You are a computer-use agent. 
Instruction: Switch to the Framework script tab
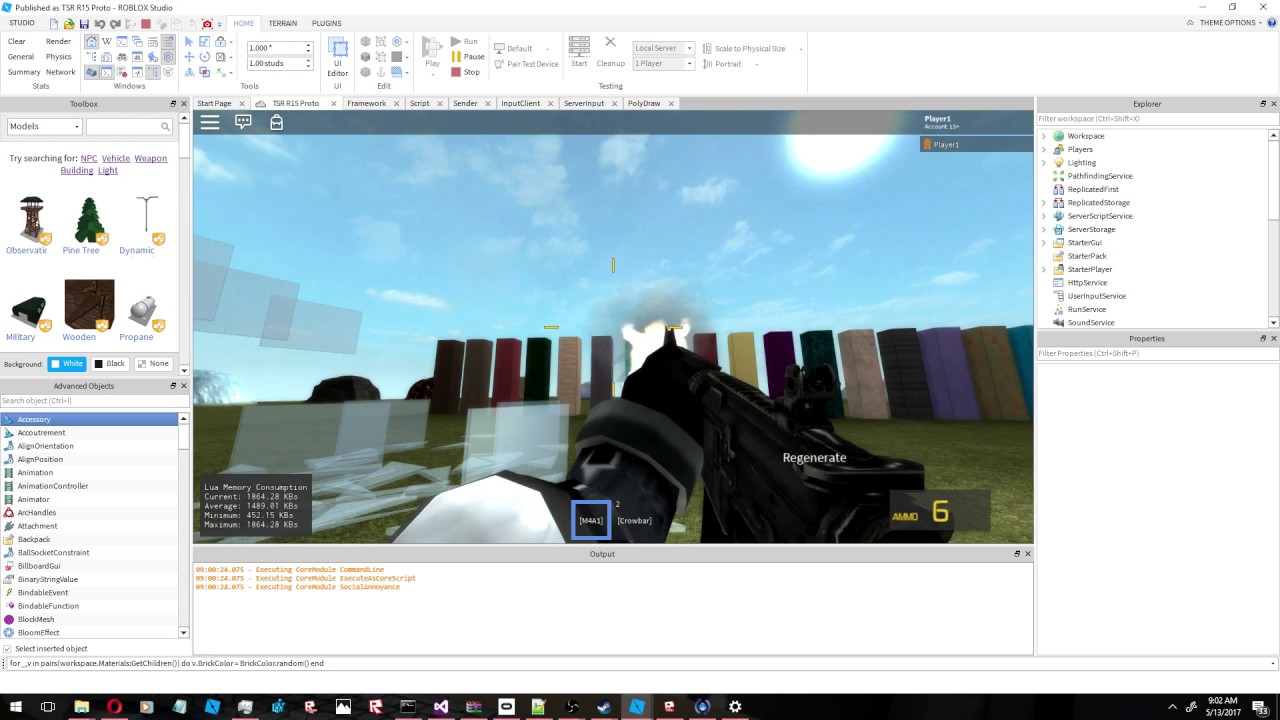coord(366,103)
